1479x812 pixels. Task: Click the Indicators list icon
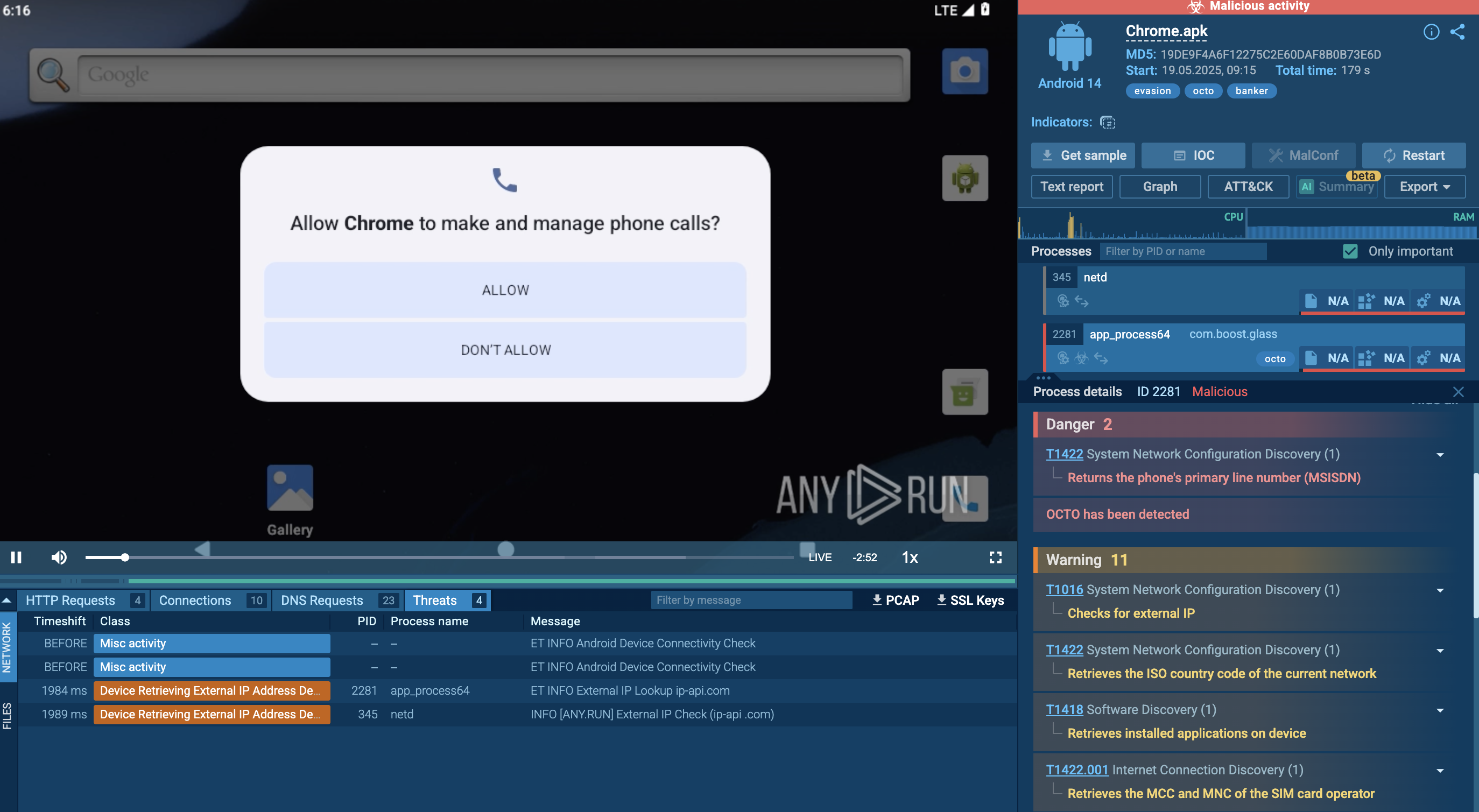(x=1107, y=122)
